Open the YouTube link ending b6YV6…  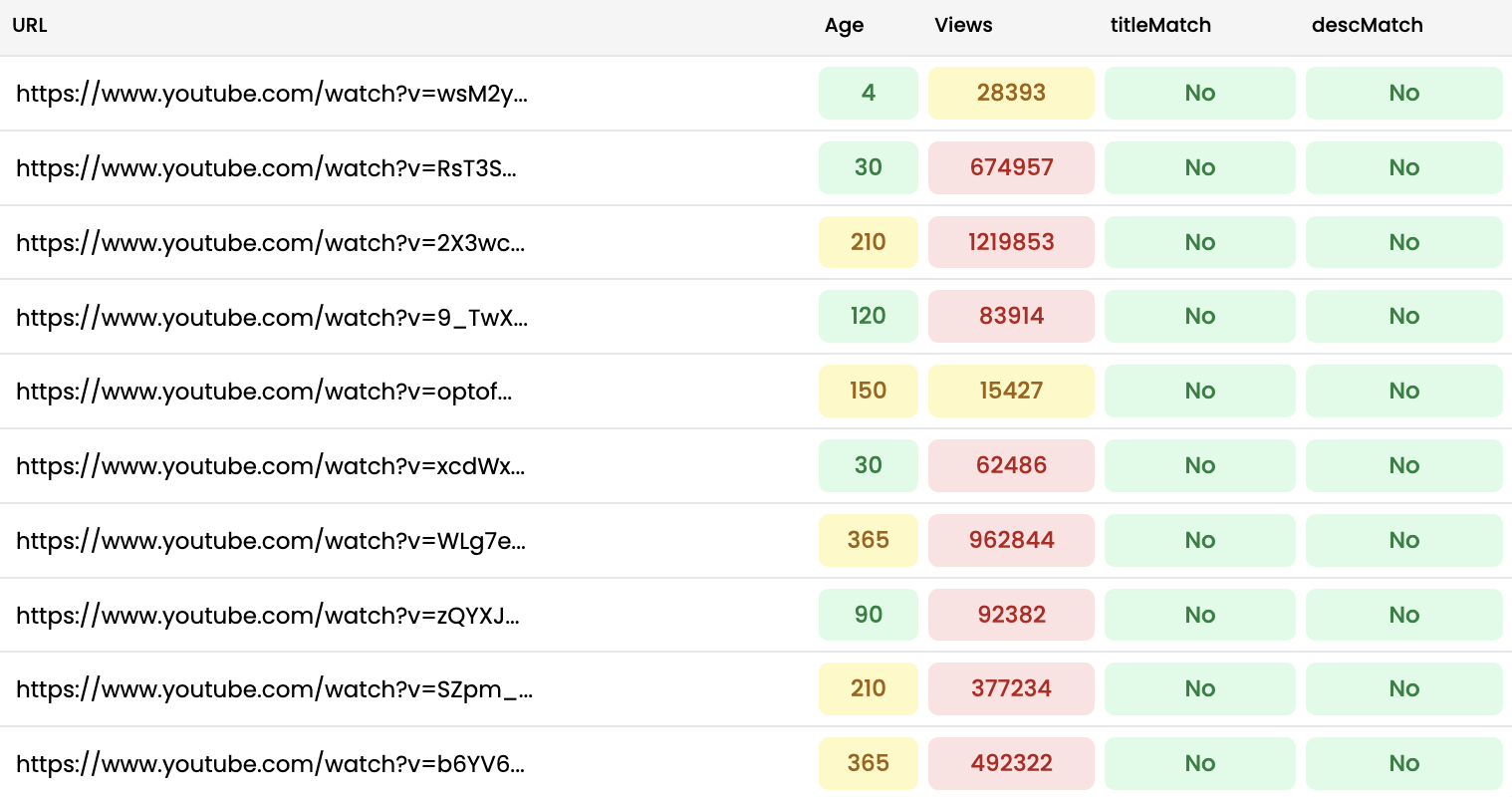point(271,764)
